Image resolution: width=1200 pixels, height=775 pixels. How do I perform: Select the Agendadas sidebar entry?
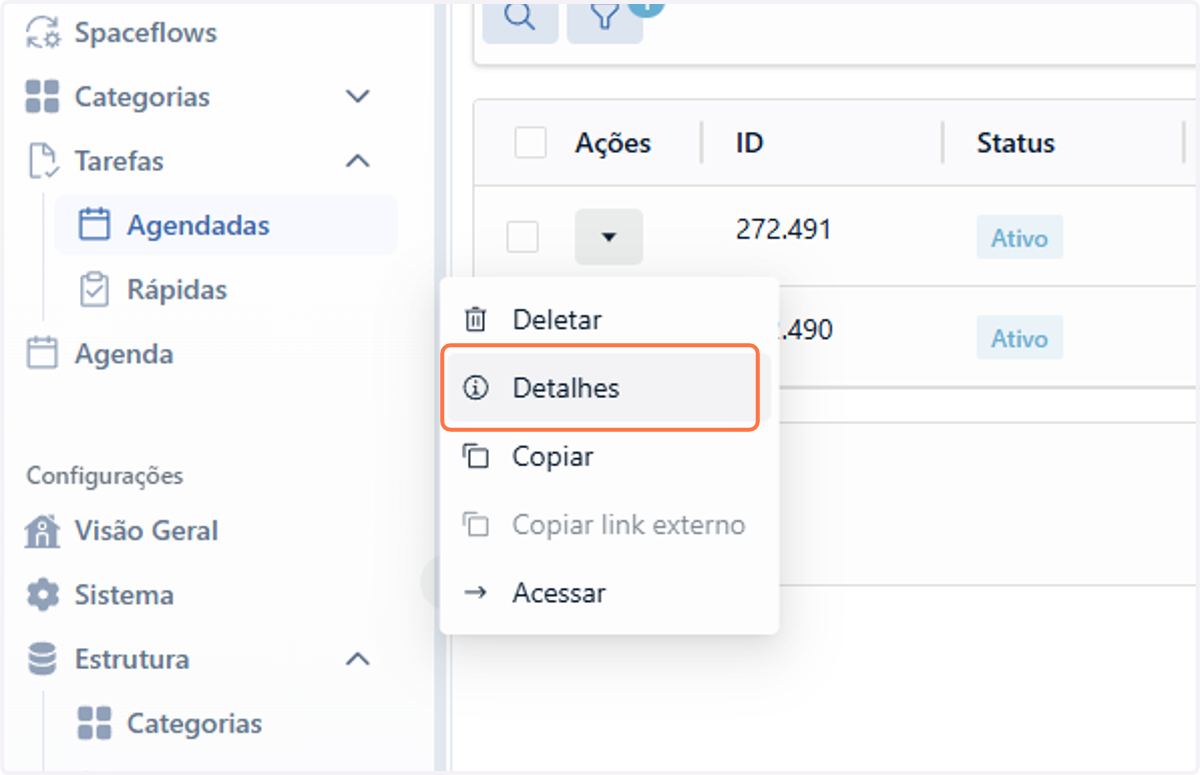click(226, 225)
